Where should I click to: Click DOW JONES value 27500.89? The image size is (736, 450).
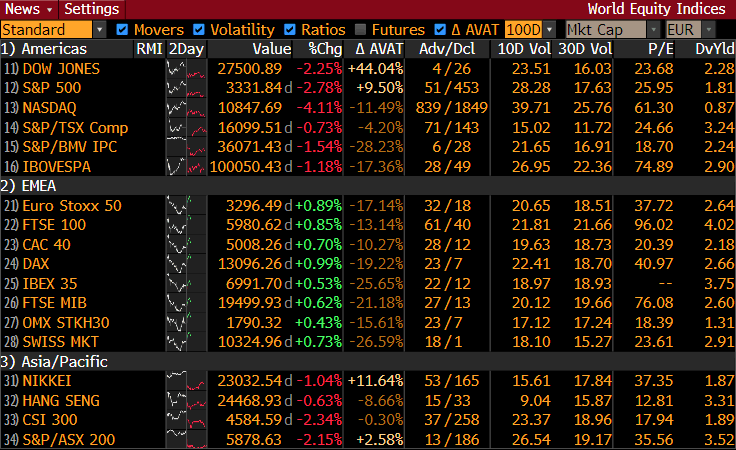[x=249, y=69]
